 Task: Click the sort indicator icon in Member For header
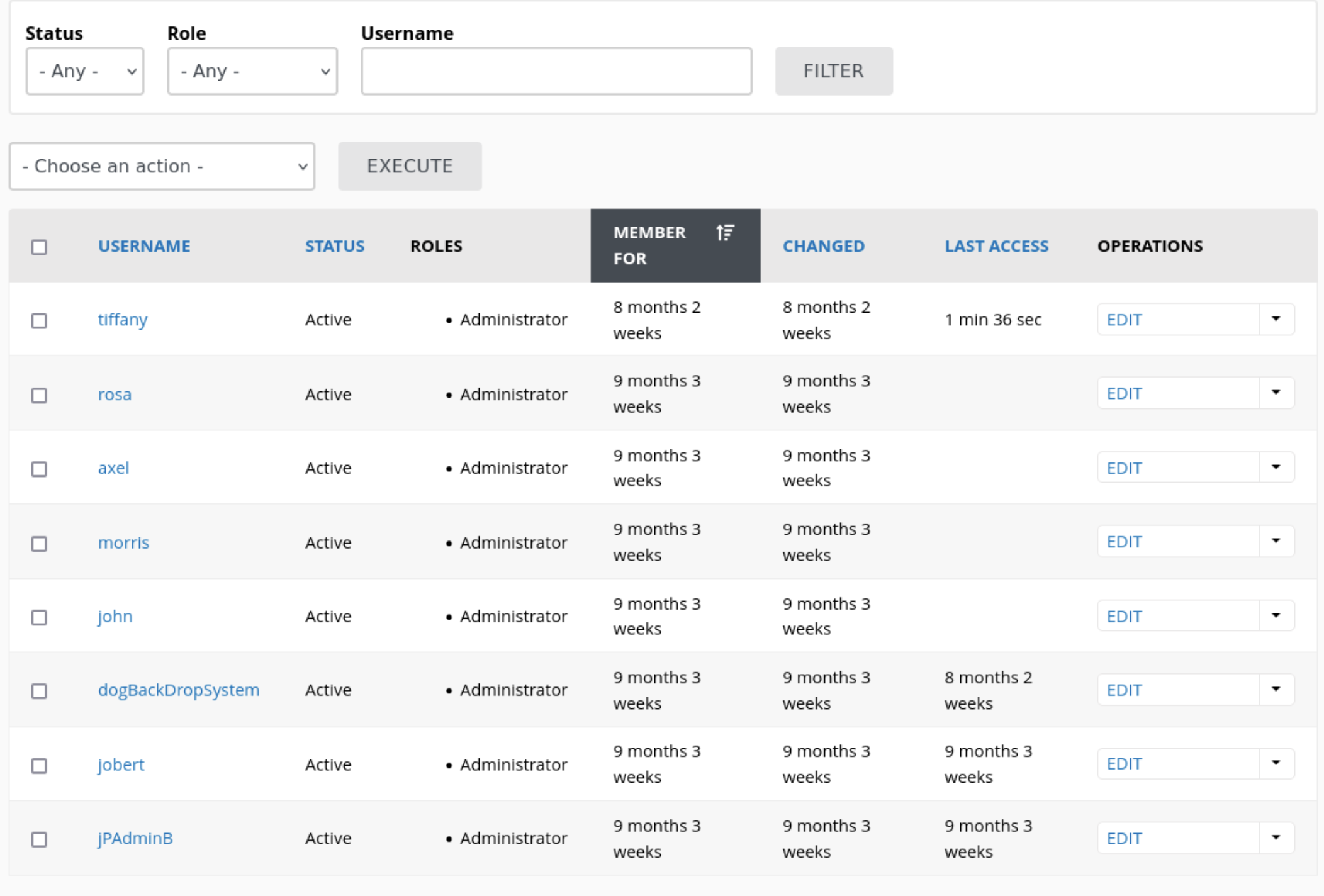(725, 233)
